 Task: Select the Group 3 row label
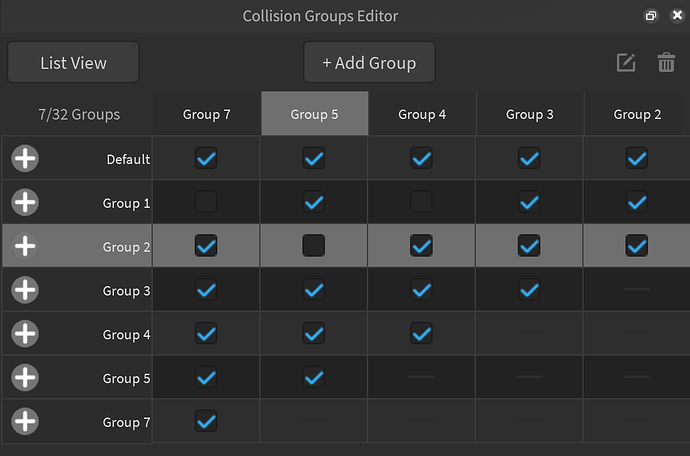[x=126, y=291]
